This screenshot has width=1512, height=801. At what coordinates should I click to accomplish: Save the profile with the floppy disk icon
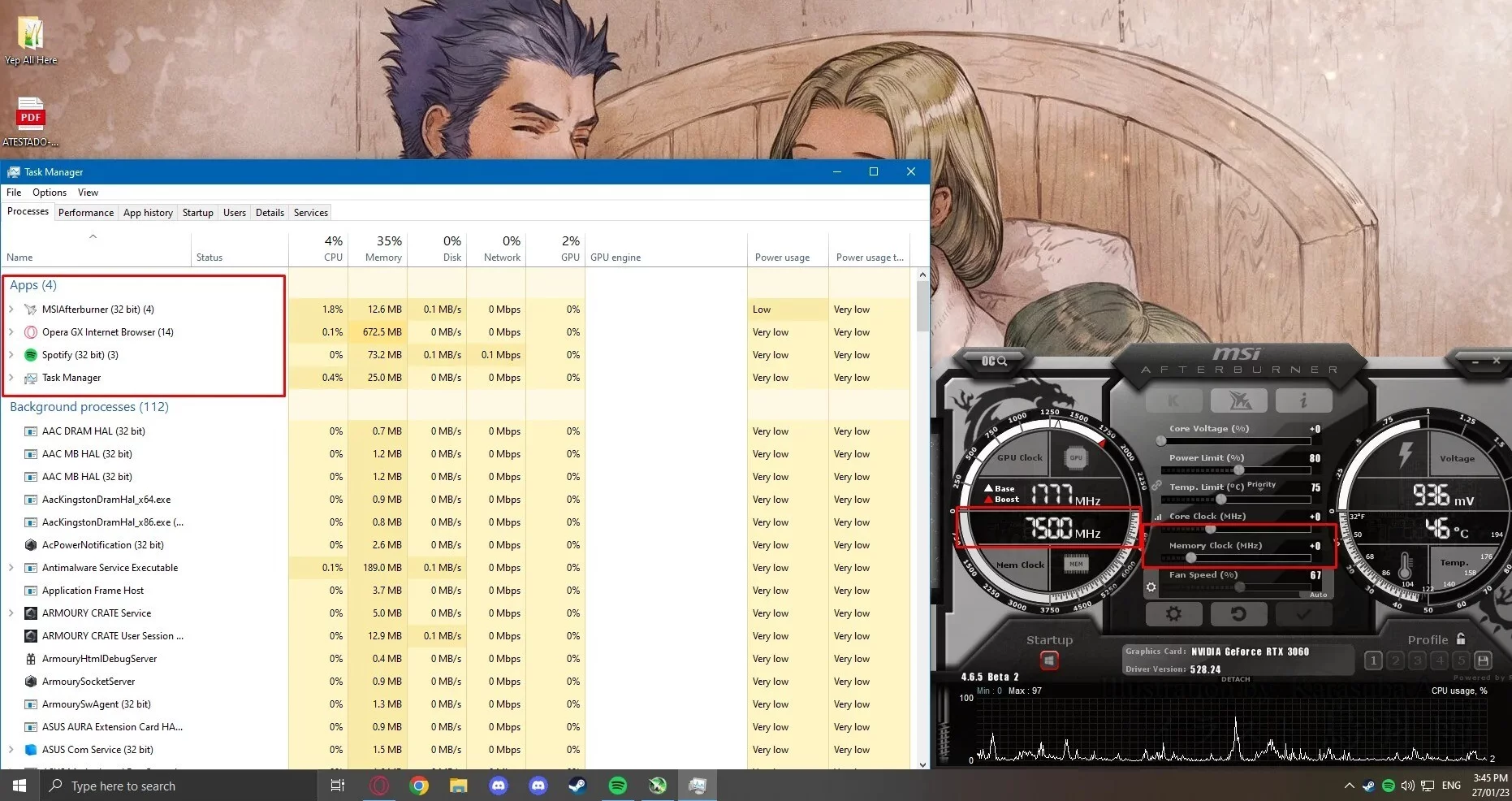click(1483, 660)
